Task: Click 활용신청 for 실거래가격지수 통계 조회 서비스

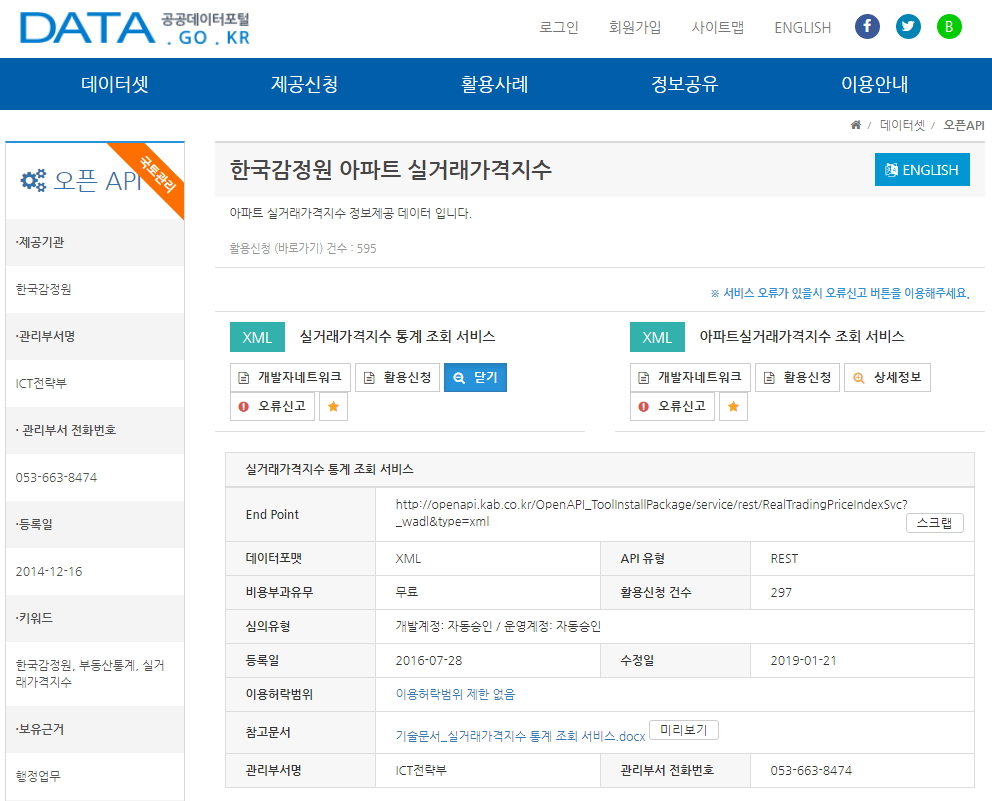Action: pyautogui.click(x=397, y=378)
